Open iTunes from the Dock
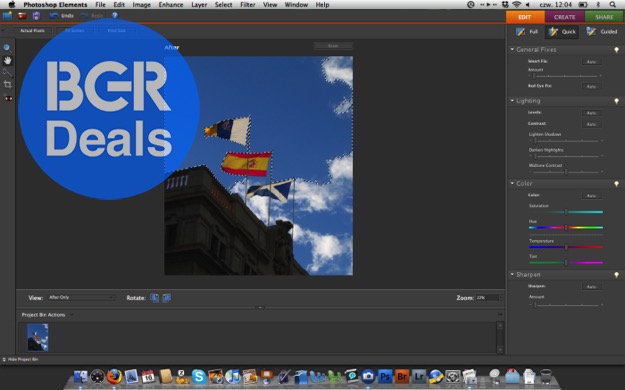Screen dimensions: 625x390 click(x=232, y=376)
